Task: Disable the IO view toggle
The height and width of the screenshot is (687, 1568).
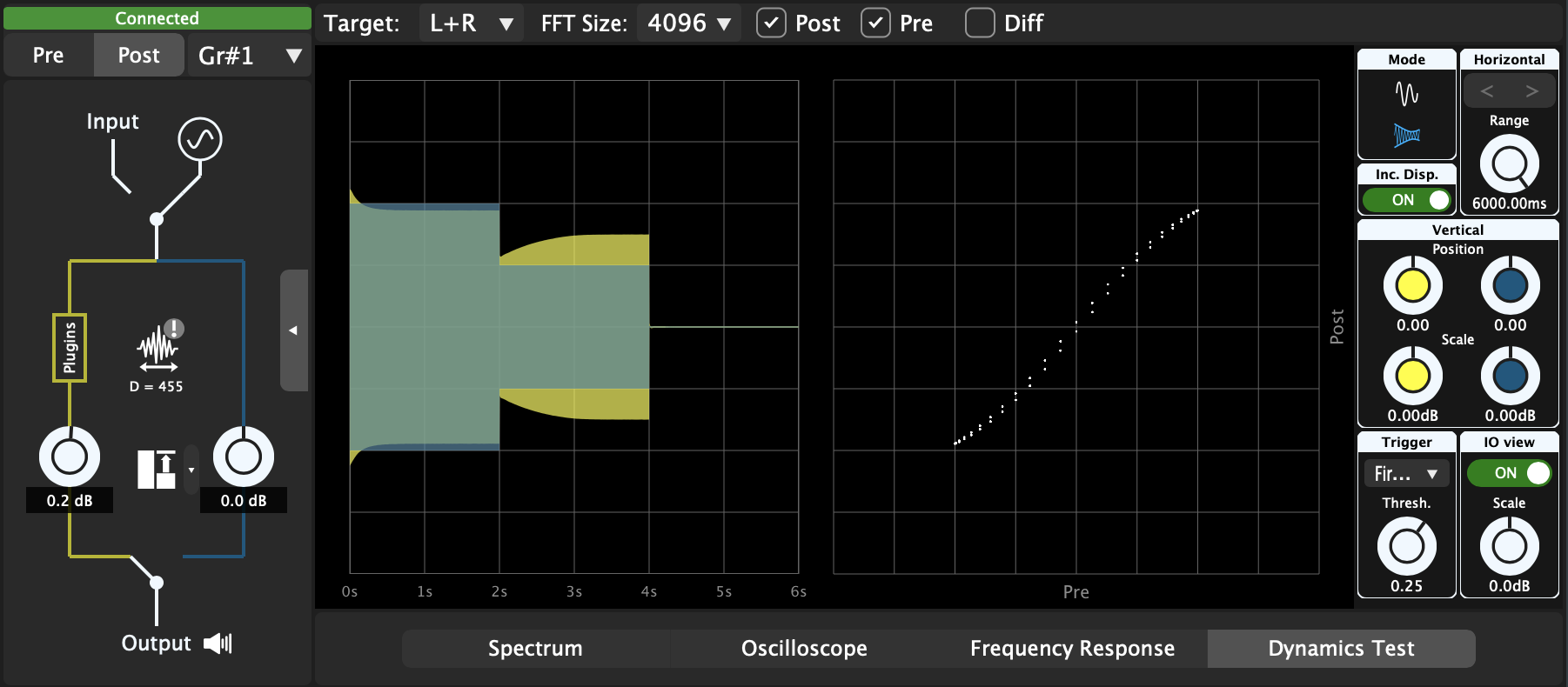Action: coord(1509,473)
